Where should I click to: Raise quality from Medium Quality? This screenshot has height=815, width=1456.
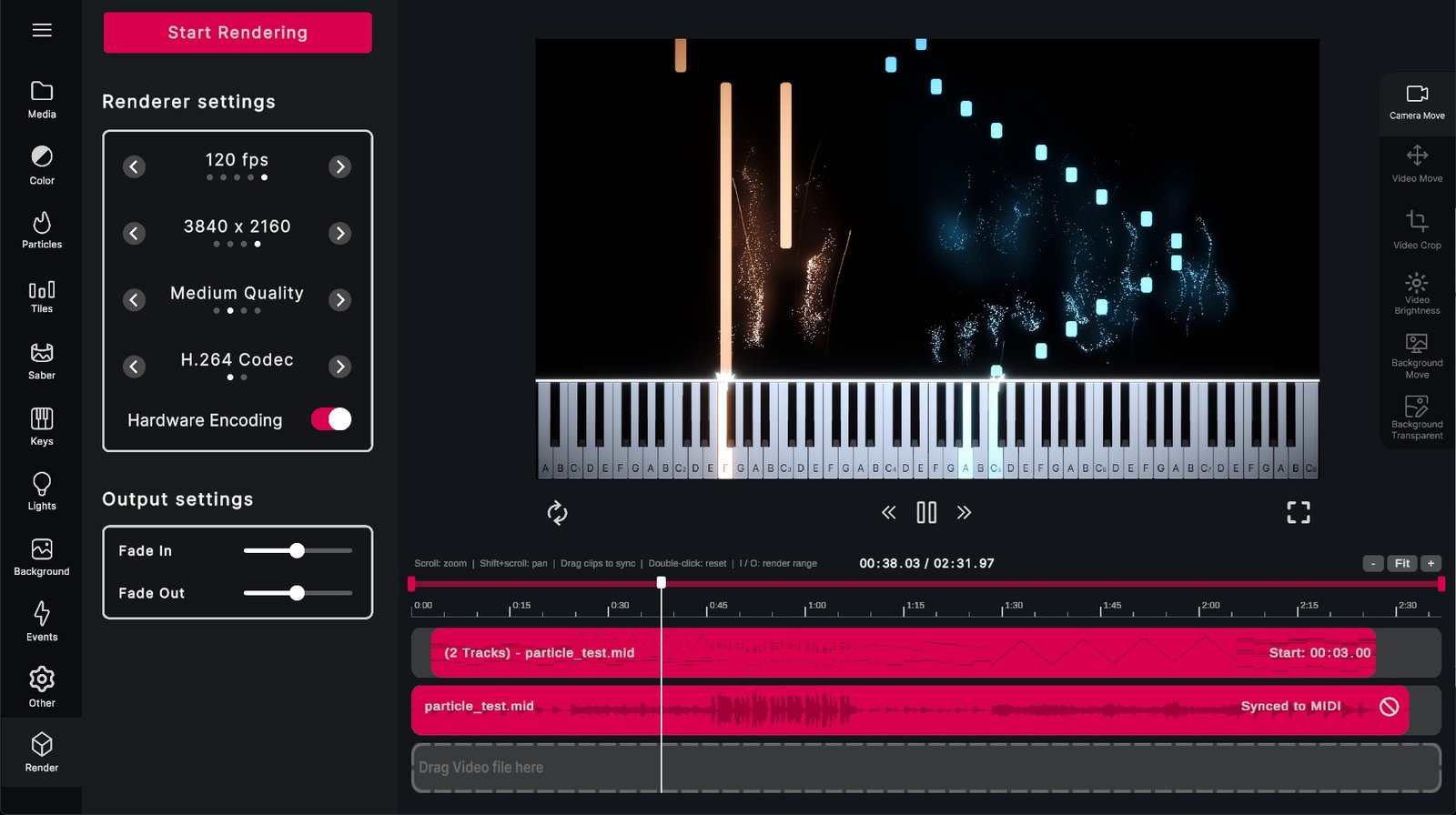pos(340,300)
